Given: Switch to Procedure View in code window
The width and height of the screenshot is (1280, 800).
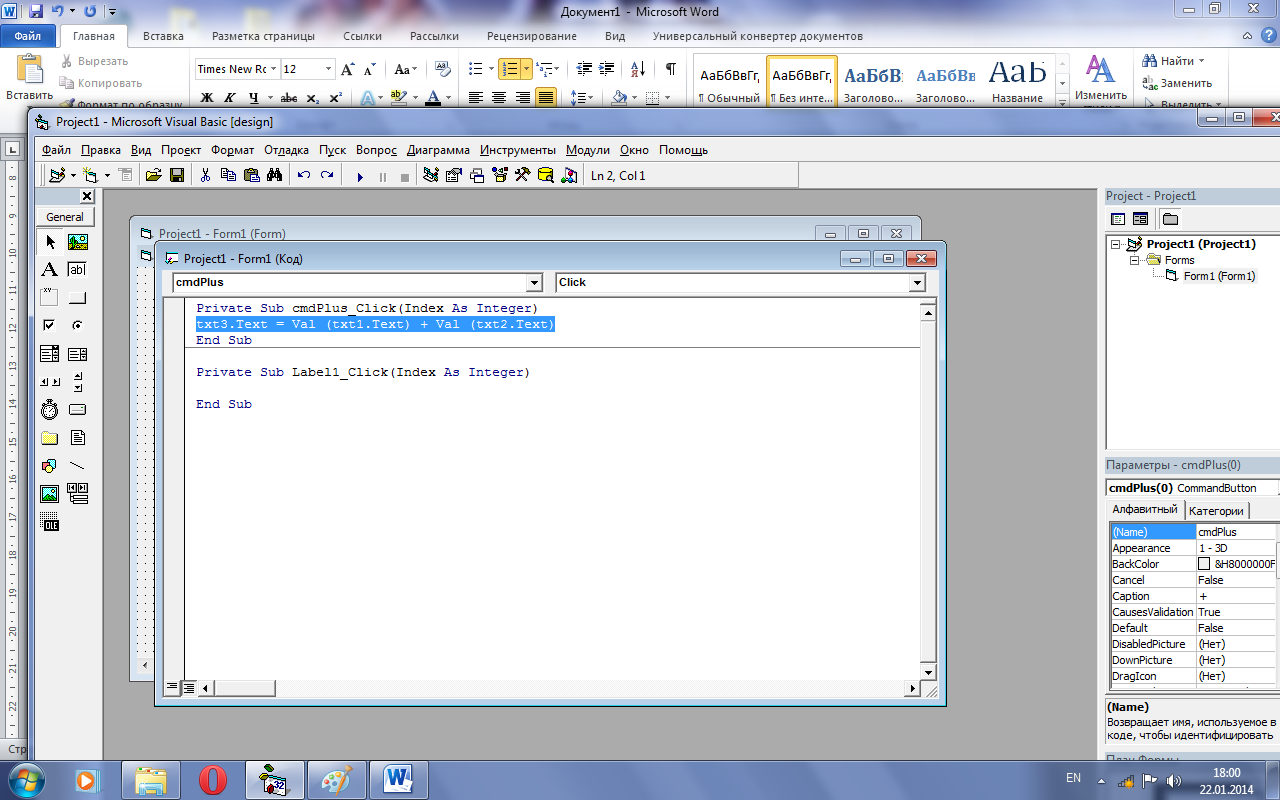Looking at the screenshot, I should (x=172, y=688).
